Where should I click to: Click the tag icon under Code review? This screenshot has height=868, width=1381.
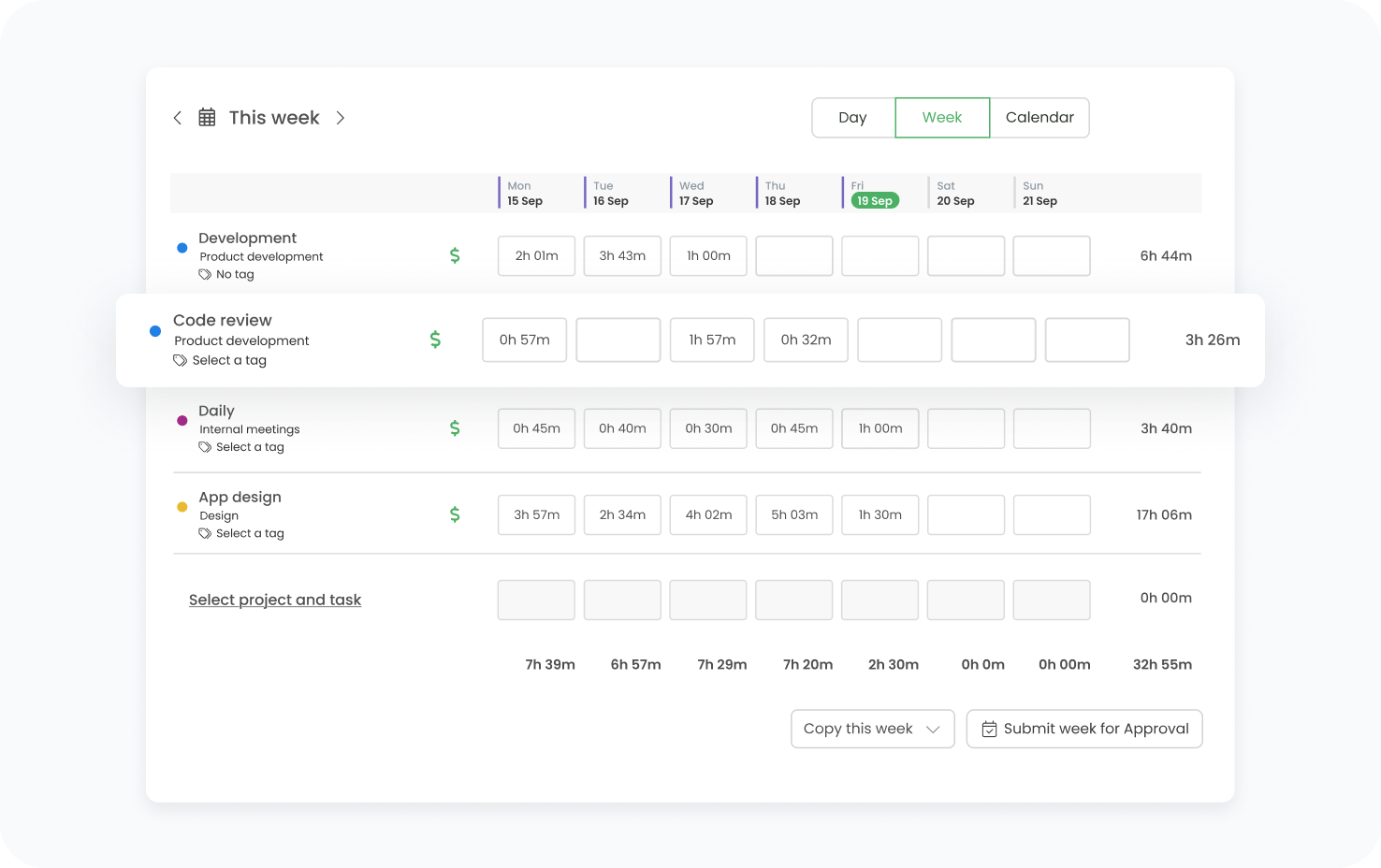pos(181,361)
